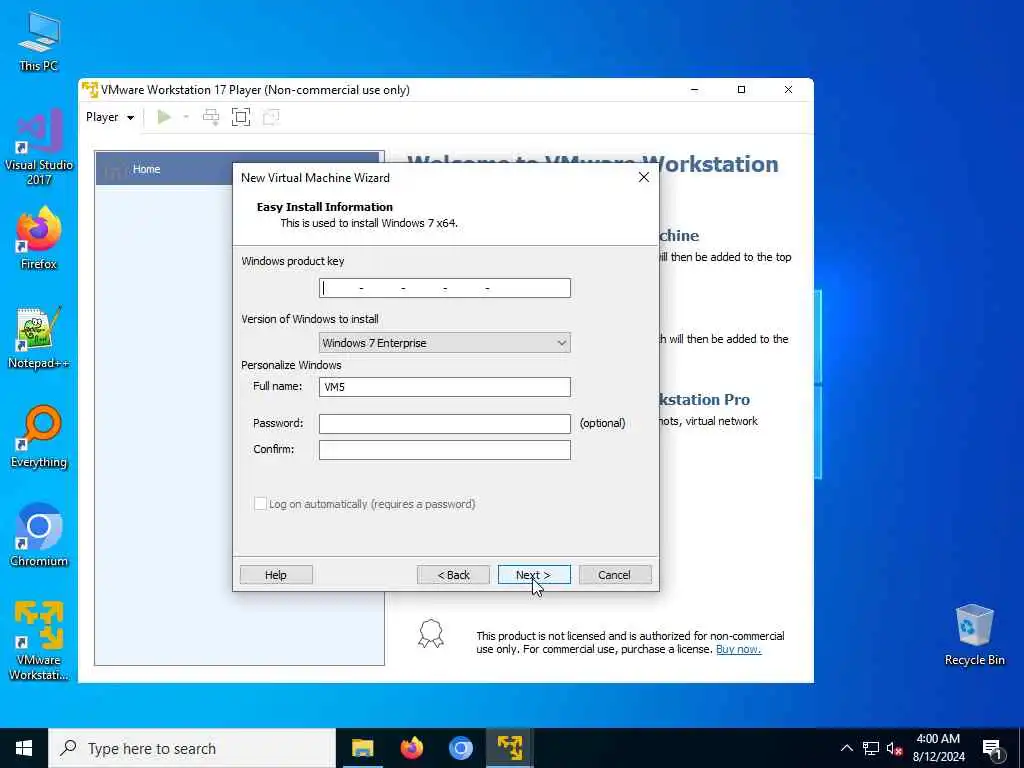Open VMware Workstation desktop shortcut
1024x768 pixels.
pyautogui.click(x=39, y=641)
